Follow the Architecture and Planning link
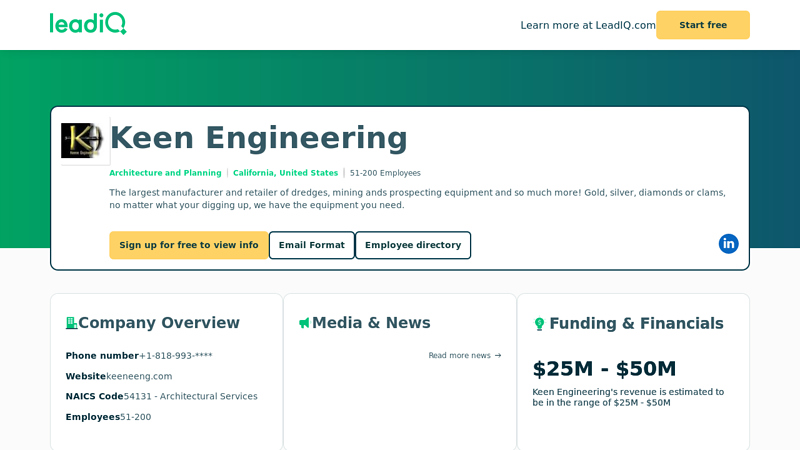800x450 pixels. point(165,173)
